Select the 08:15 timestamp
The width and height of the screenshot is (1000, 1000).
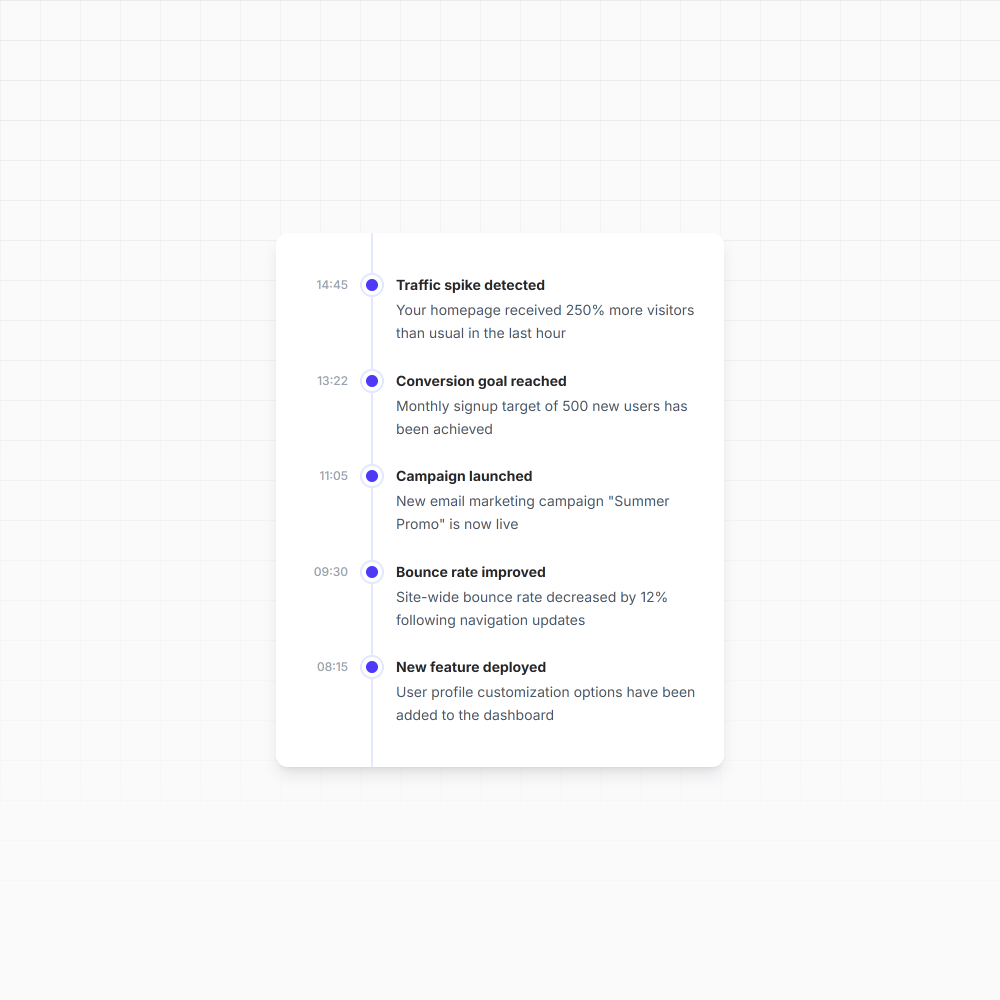[332, 666]
